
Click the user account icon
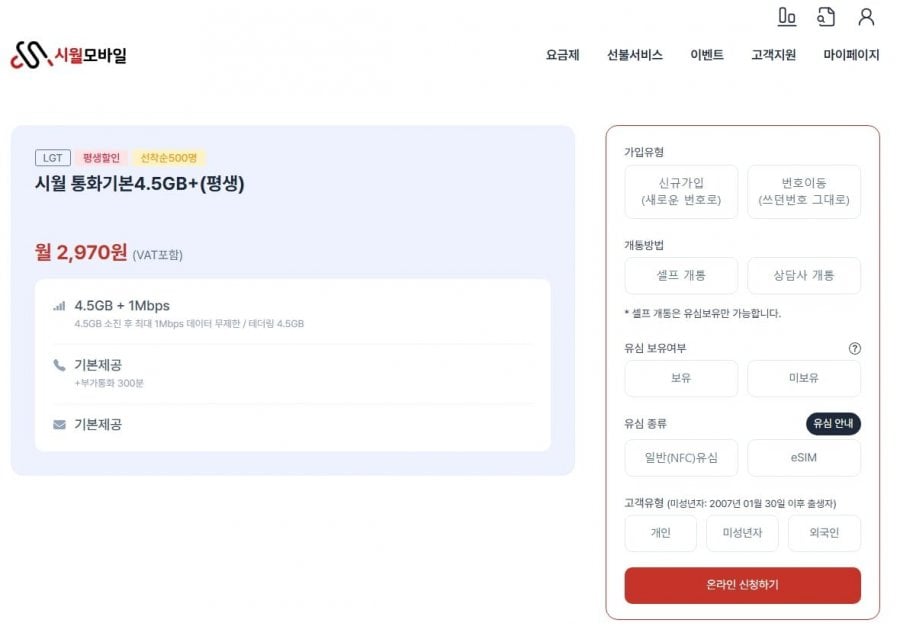pos(866,17)
